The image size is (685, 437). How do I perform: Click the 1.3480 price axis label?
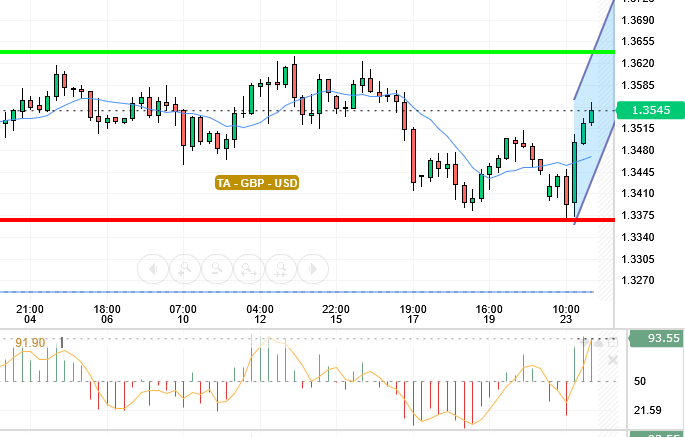coord(638,150)
